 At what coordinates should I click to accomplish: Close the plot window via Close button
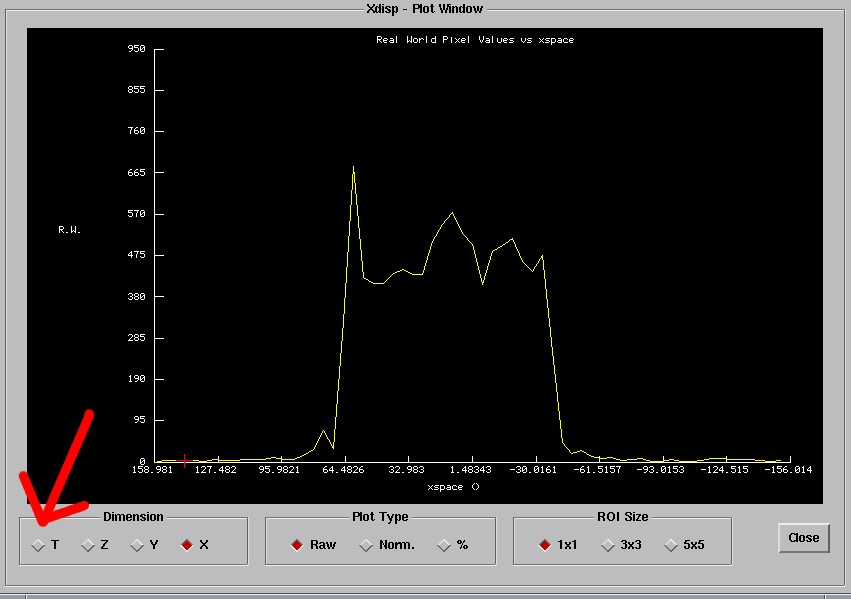[804, 538]
